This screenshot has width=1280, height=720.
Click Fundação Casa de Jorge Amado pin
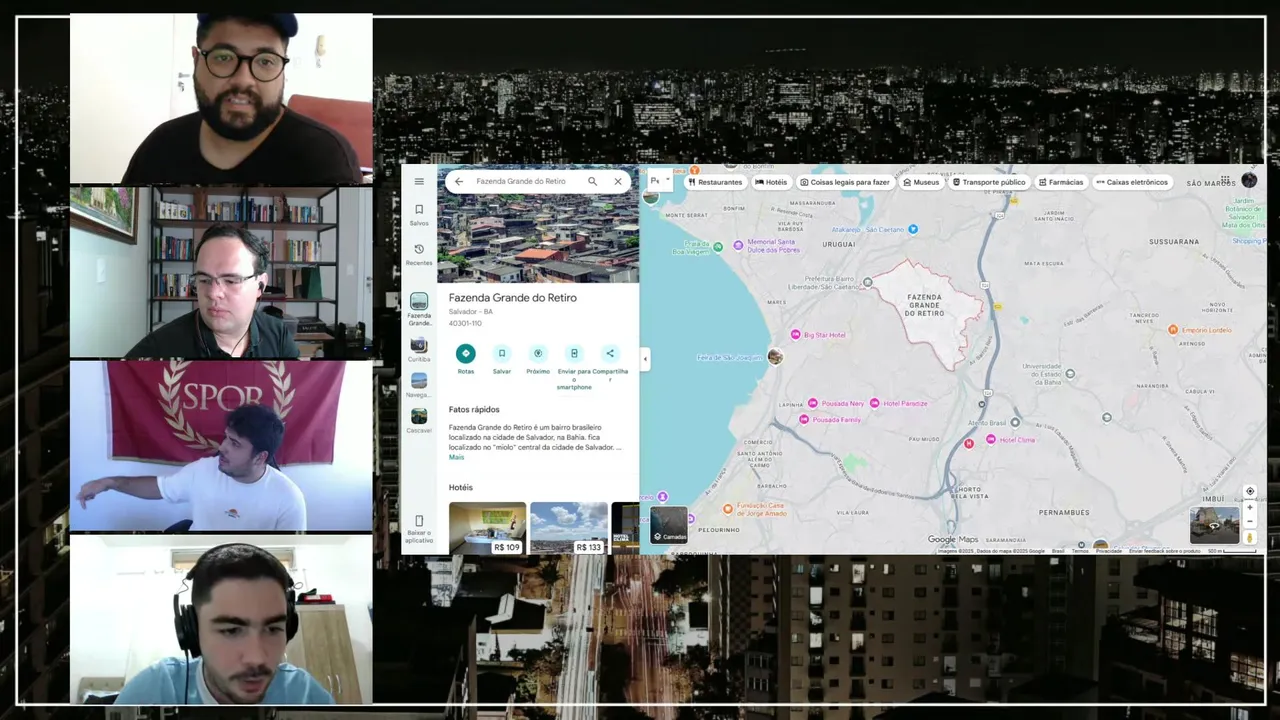[x=728, y=509]
